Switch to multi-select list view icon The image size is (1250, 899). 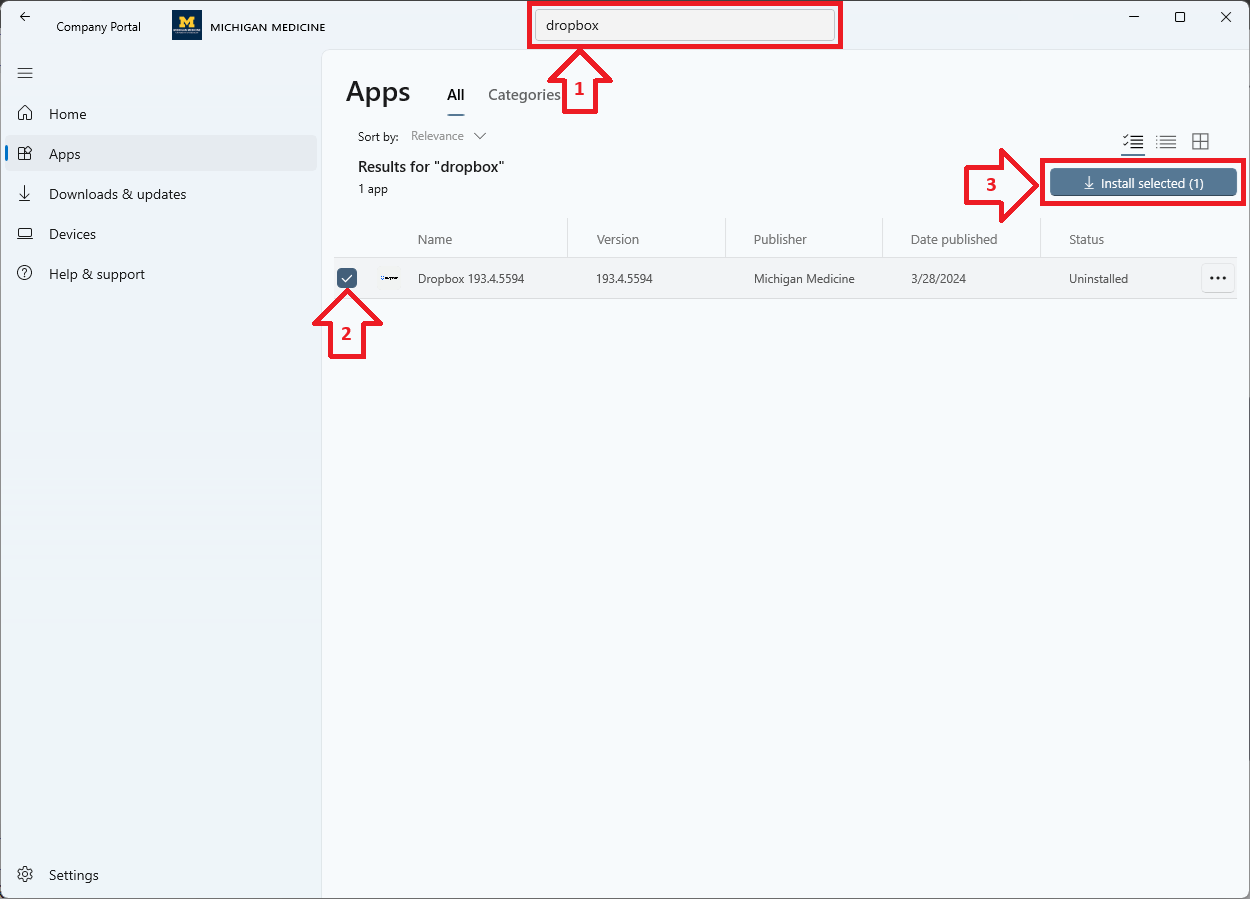click(1133, 142)
